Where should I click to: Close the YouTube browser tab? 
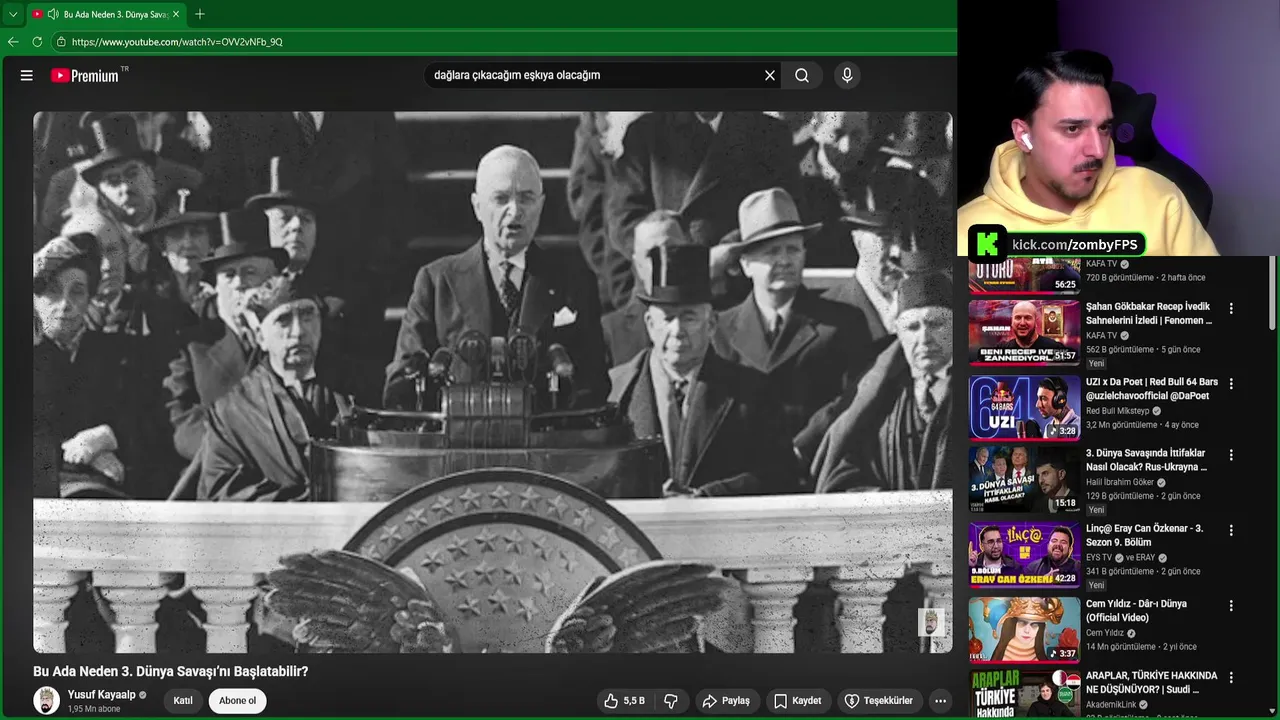[176, 14]
